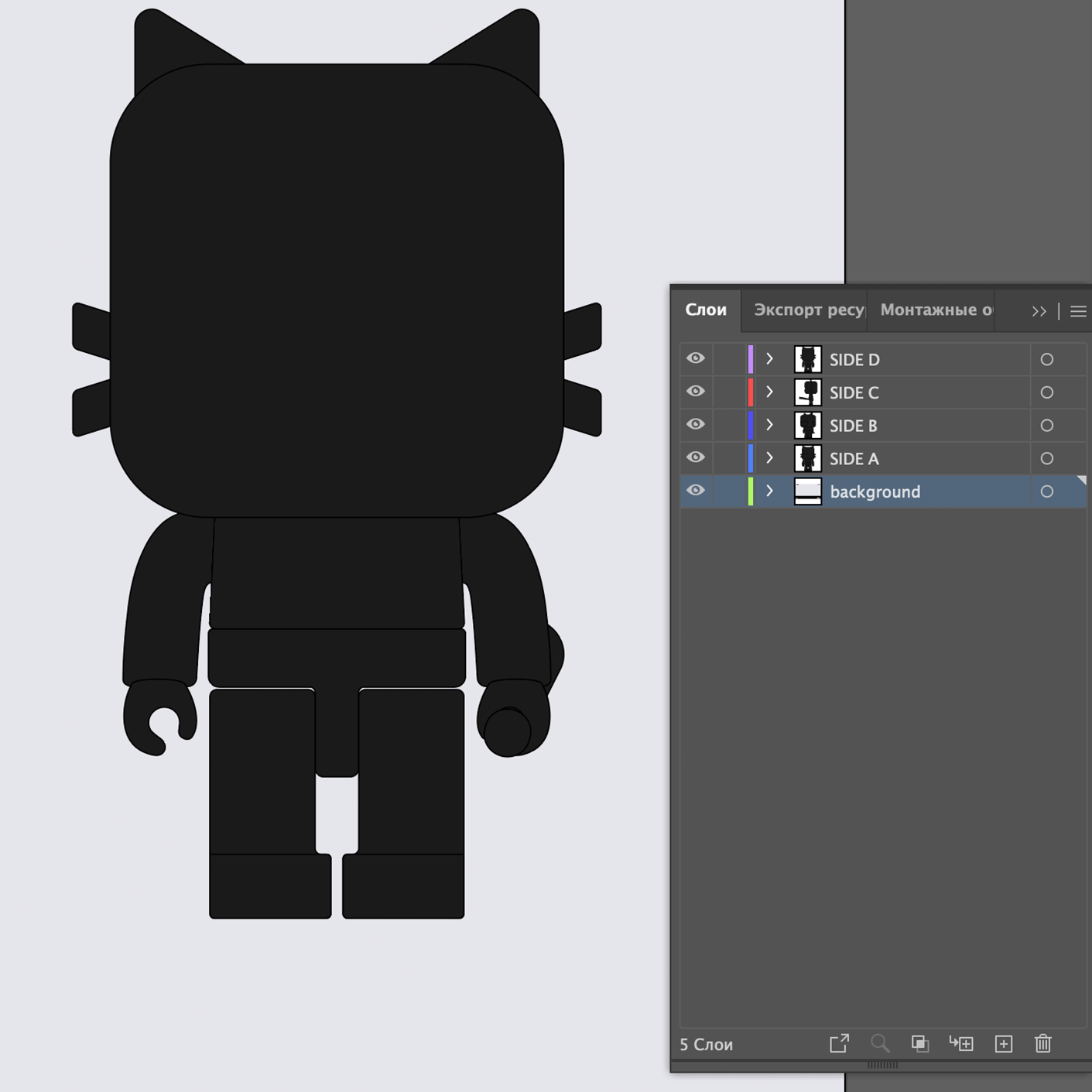Expand the SIDE C layer
The width and height of the screenshot is (1092, 1092).
pyautogui.click(x=769, y=392)
